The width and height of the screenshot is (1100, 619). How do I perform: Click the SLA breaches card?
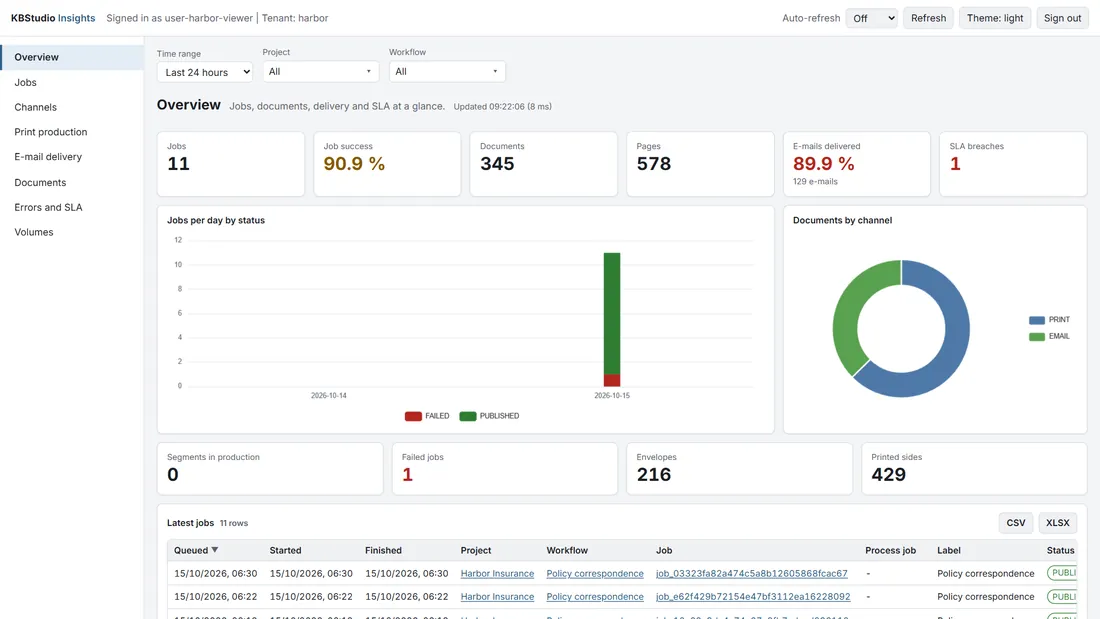click(x=1013, y=164)
